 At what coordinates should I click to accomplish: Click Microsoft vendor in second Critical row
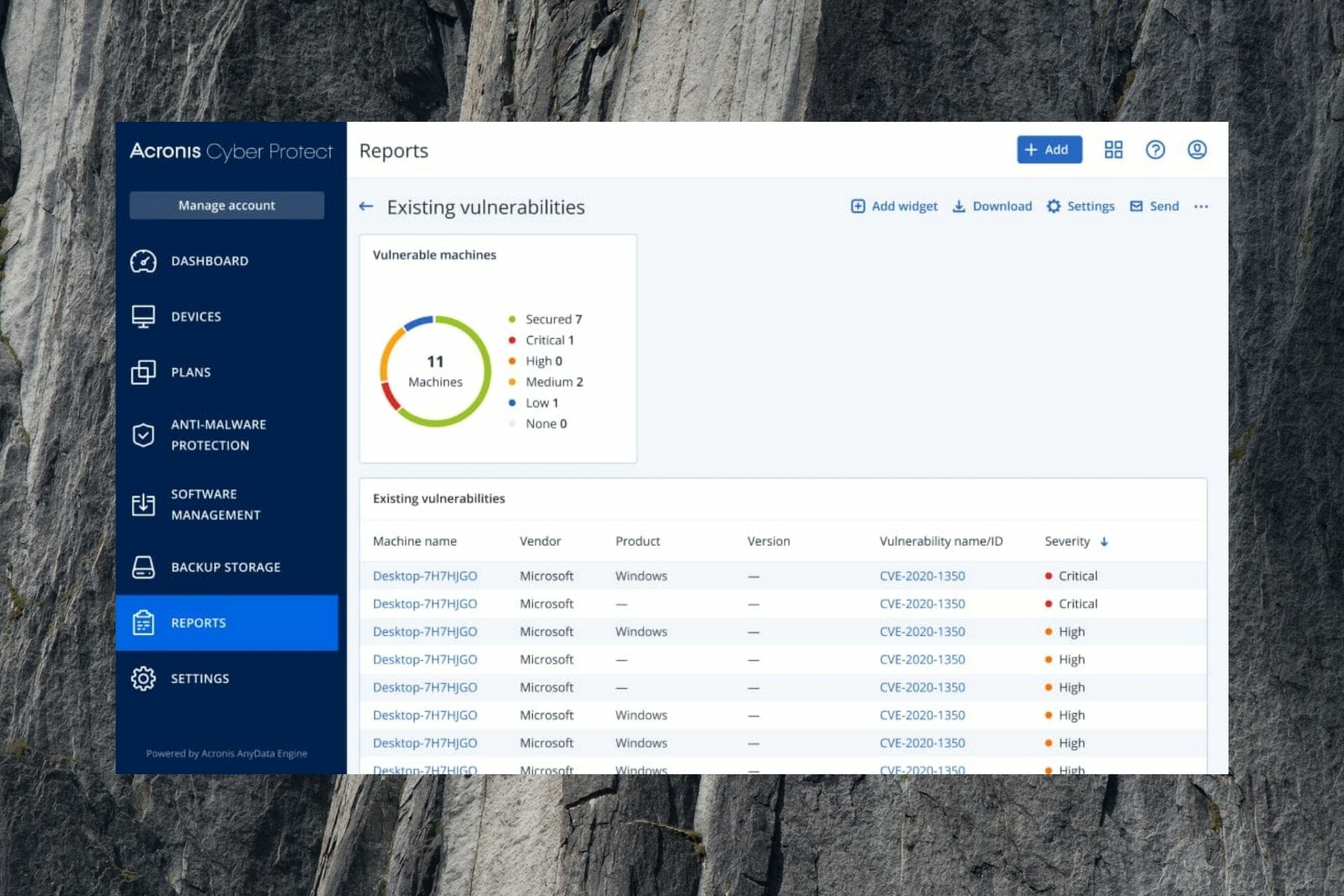(546, 603)
